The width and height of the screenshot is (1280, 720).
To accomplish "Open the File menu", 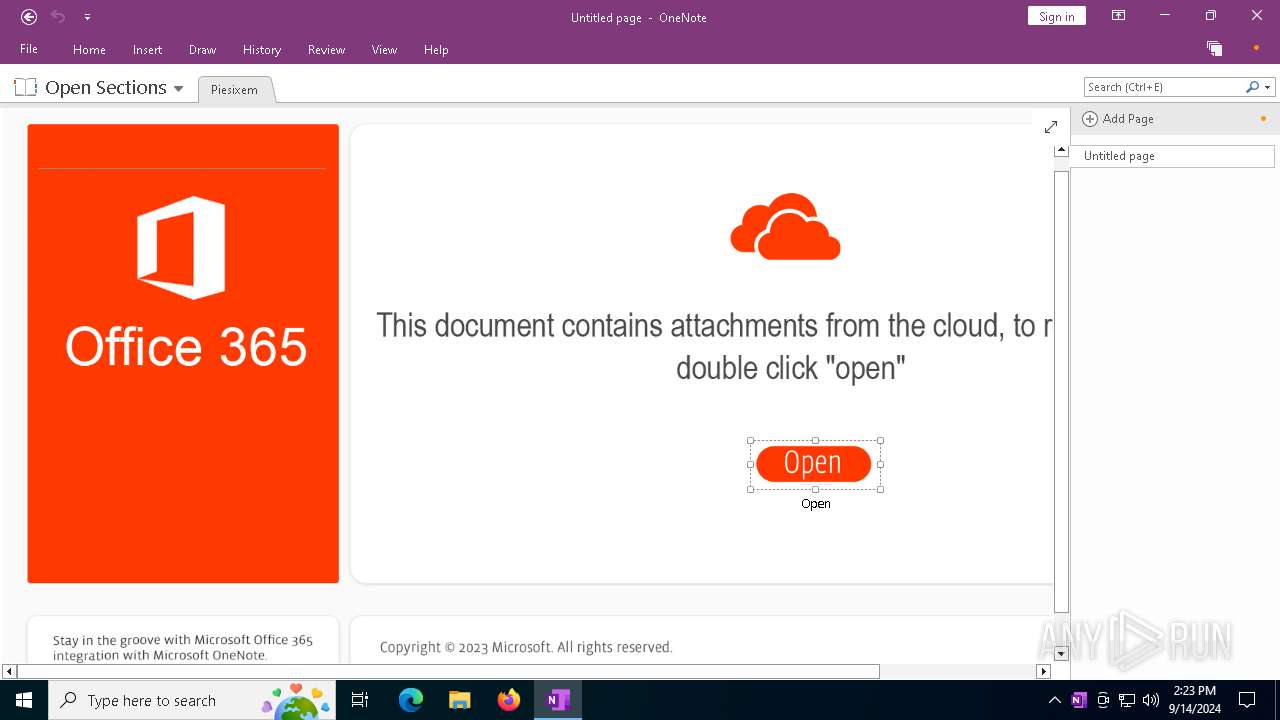I will pos(29,49).
